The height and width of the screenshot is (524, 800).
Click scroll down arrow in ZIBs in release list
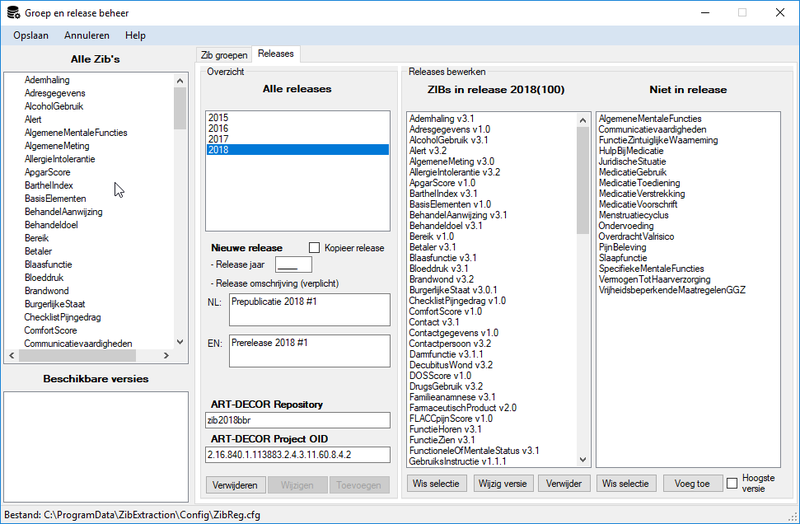pyautogui.click(x=583, y=460)
